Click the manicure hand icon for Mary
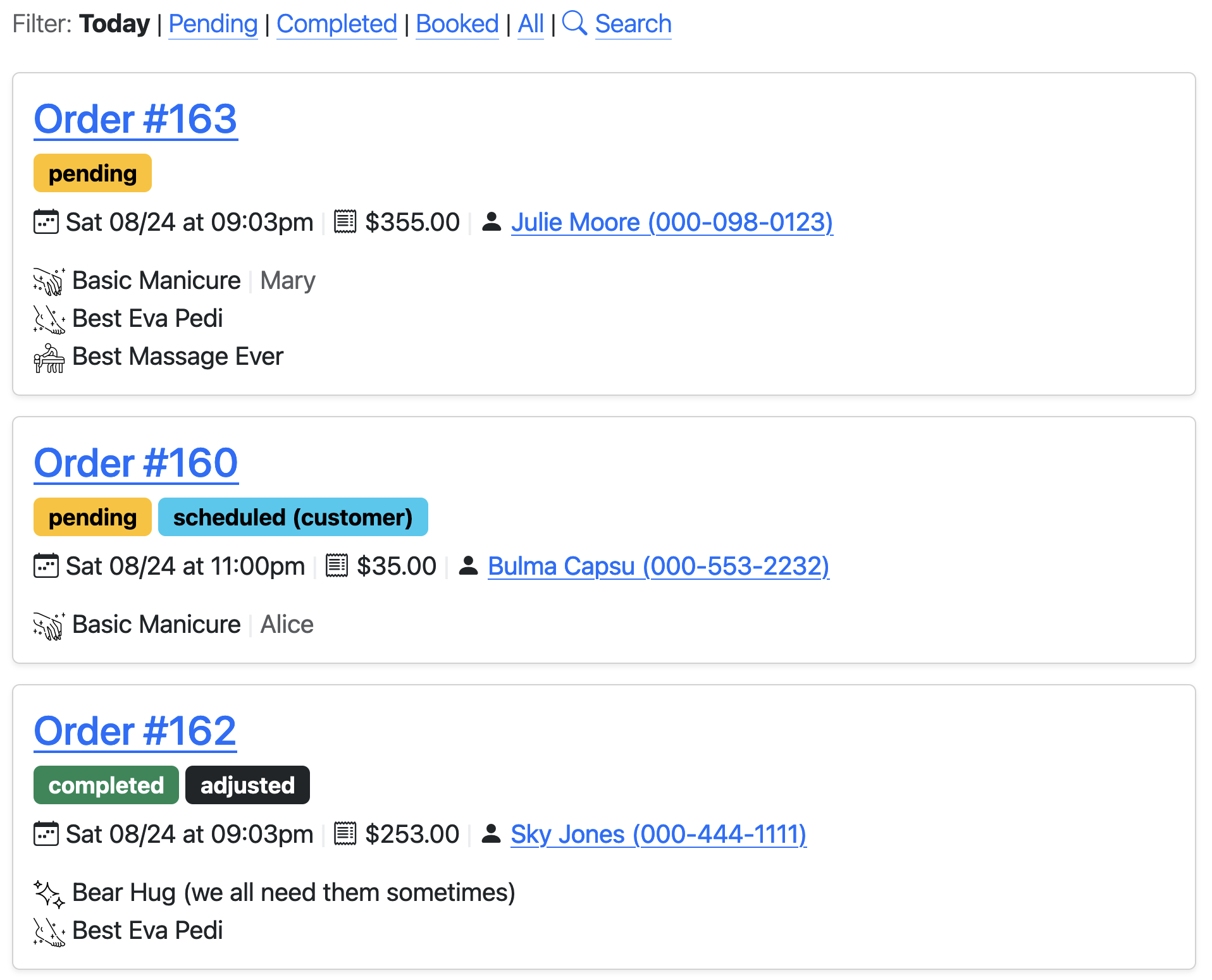The width and height of the screenshot is (1212, 980). (x=49, y=281)
